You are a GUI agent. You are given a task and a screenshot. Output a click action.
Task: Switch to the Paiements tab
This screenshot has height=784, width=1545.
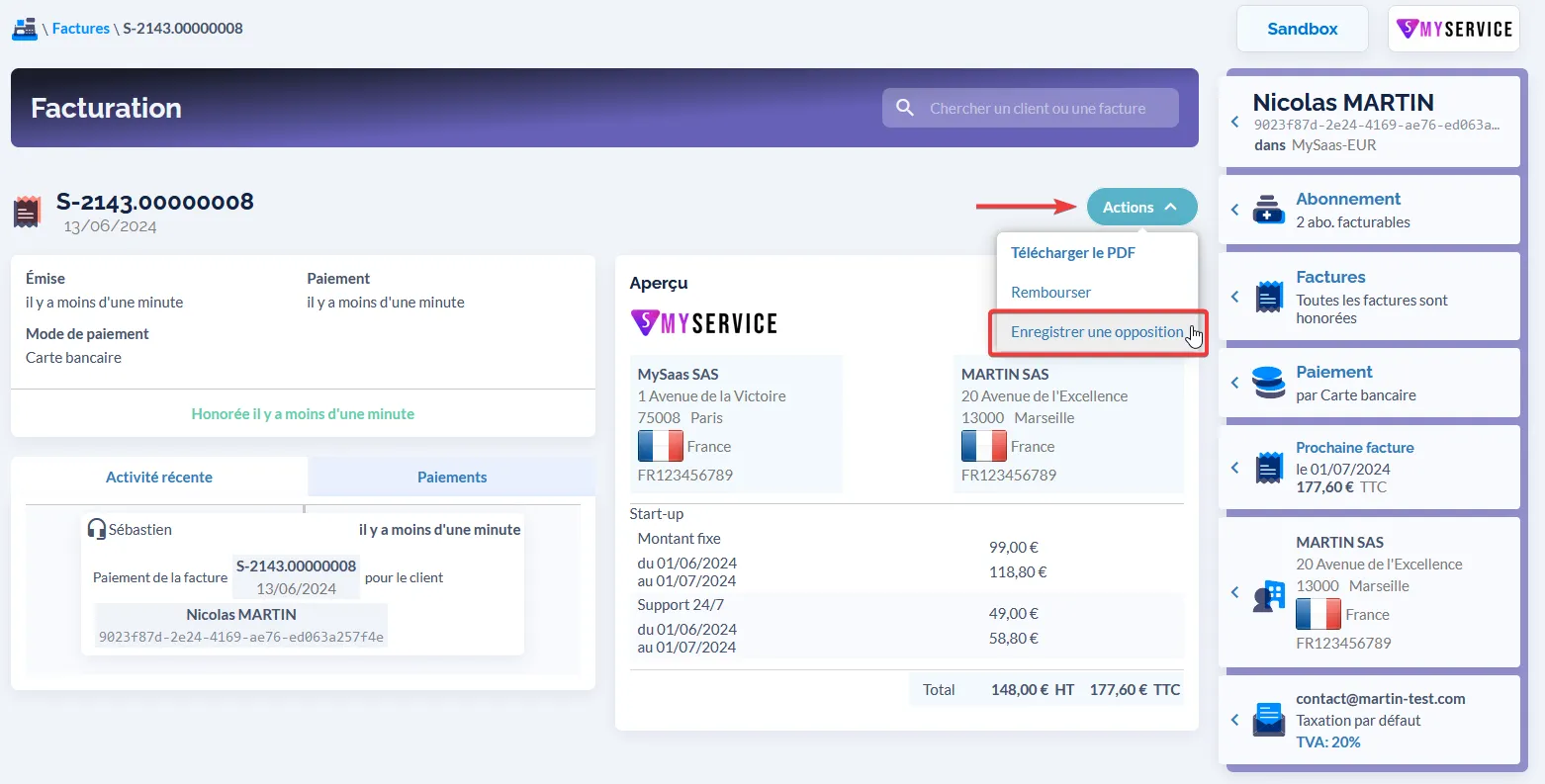tap(452, 477)
